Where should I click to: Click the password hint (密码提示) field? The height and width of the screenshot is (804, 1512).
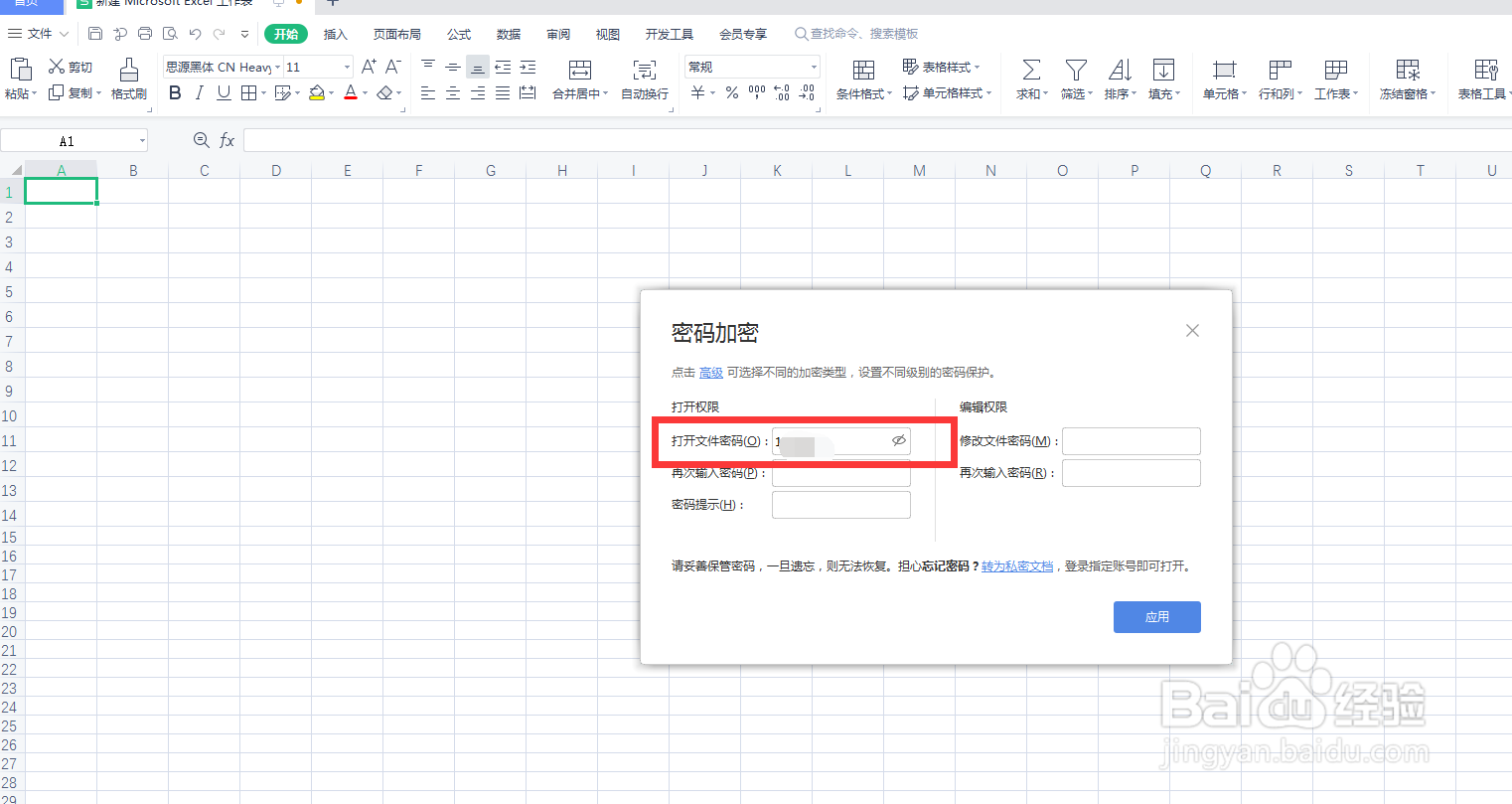(841, 505)
